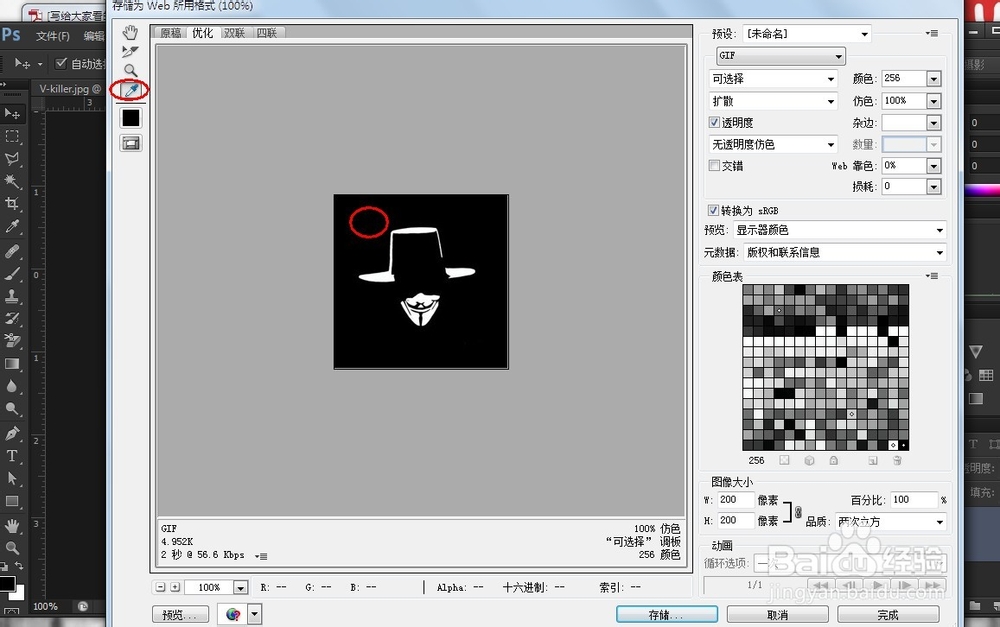Open the 无透明度仿色 dropdown
The width and height of the screenshot is (1000, 627).
point(773,145)
